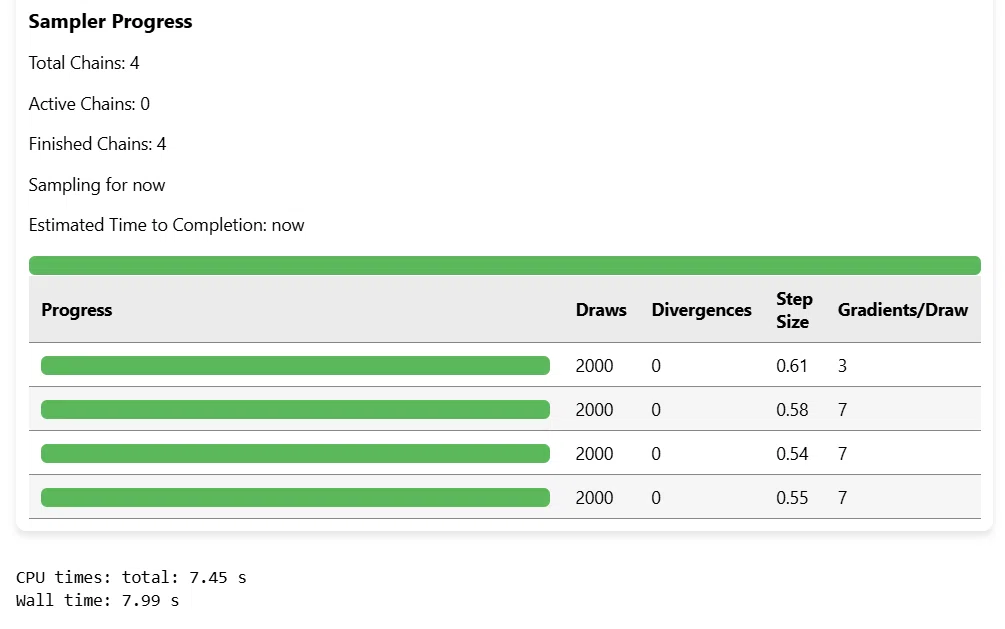The image size is (1005, 629).
Task: Click the third chain's progress bar
Action: point(295,453)
